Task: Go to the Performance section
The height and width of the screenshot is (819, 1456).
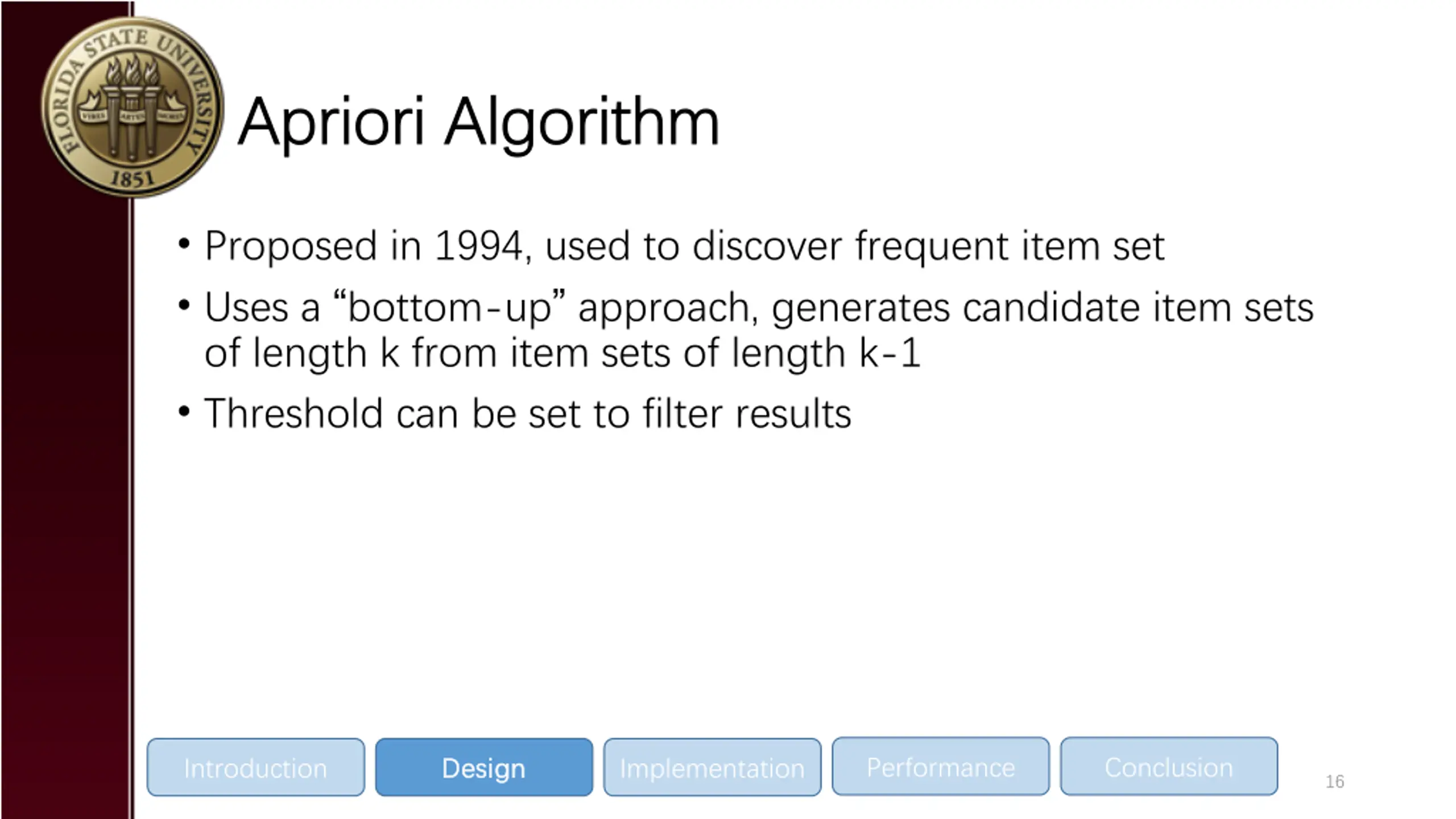Action: point(941,767)
